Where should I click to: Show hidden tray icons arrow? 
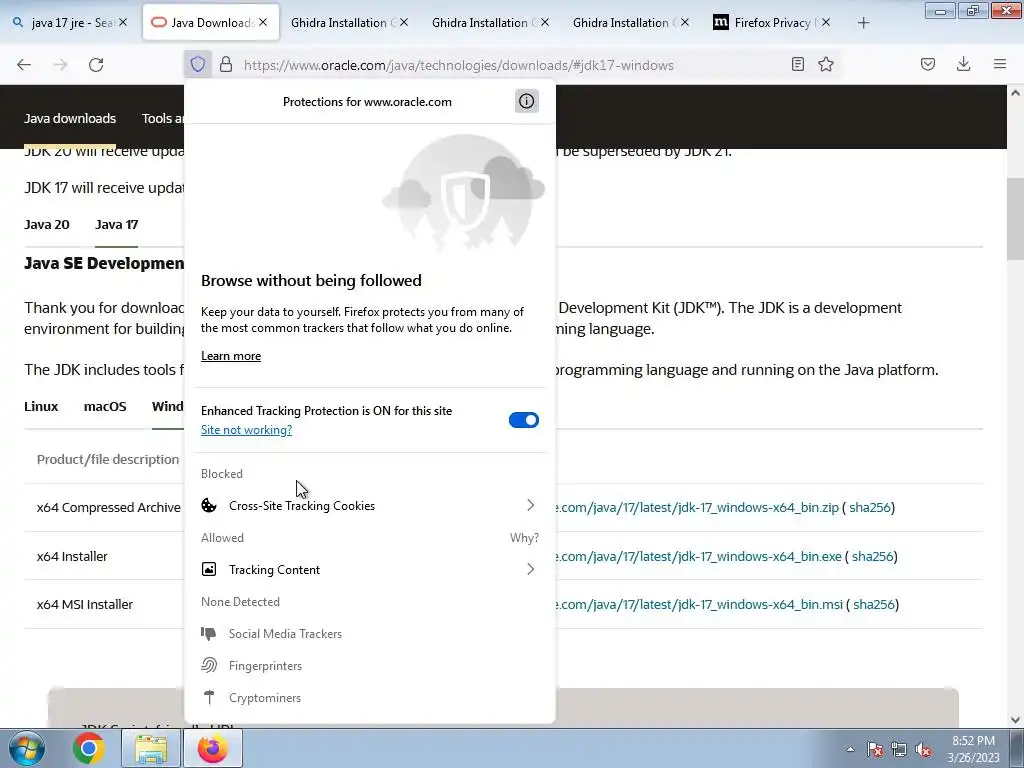850,749
